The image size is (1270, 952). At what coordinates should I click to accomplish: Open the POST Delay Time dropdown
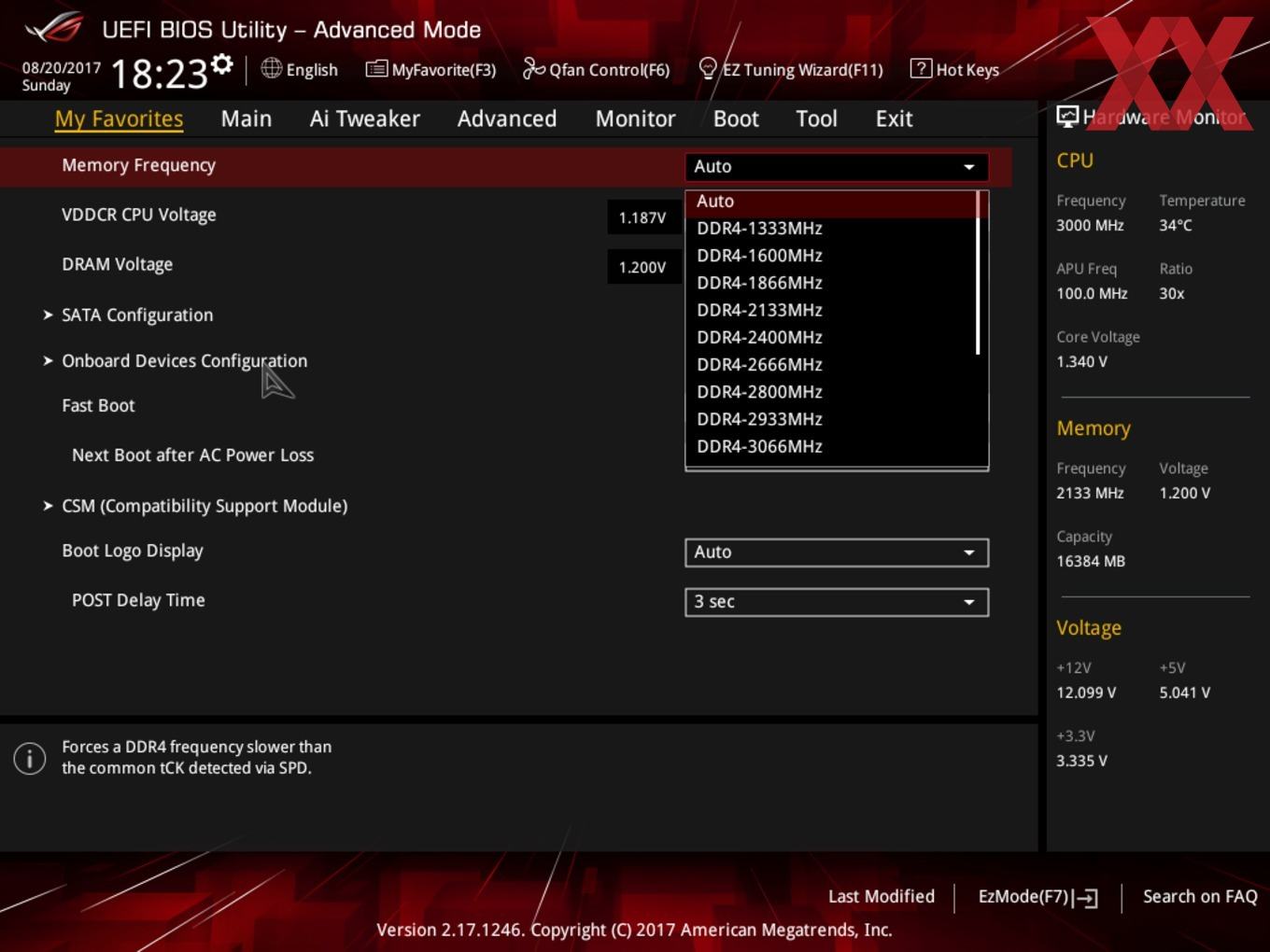pos(837,602)
